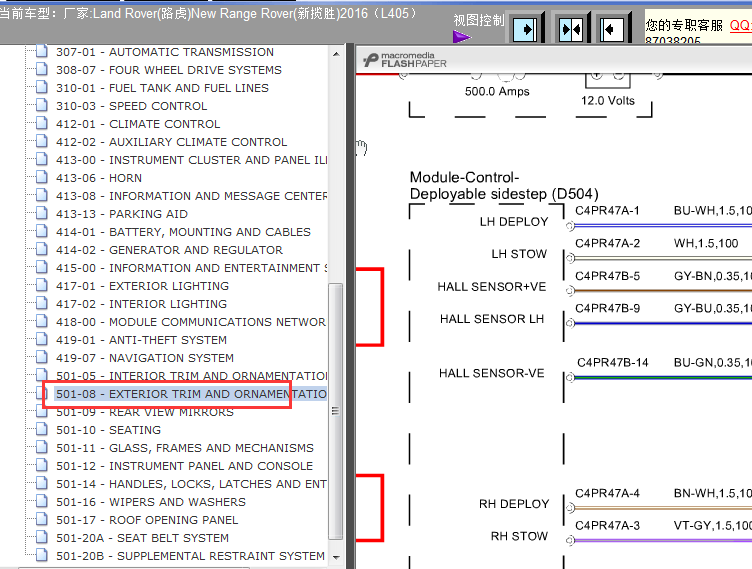The height and width of the screenshot is (569, 752).
Task: Click the C4PR47A-1 connector label
Action: click(x=607, y=211)
